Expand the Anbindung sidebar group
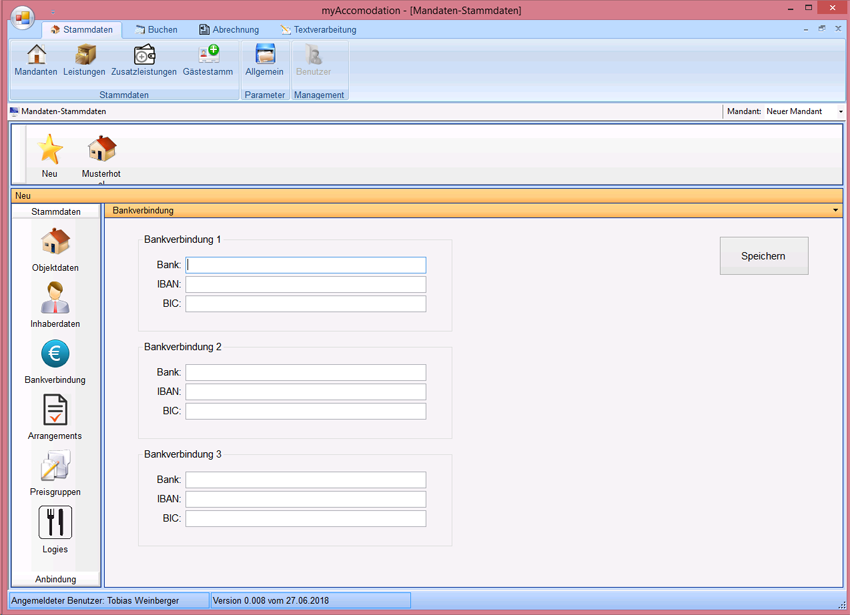The image size is (850, 615). pos(56,579)
